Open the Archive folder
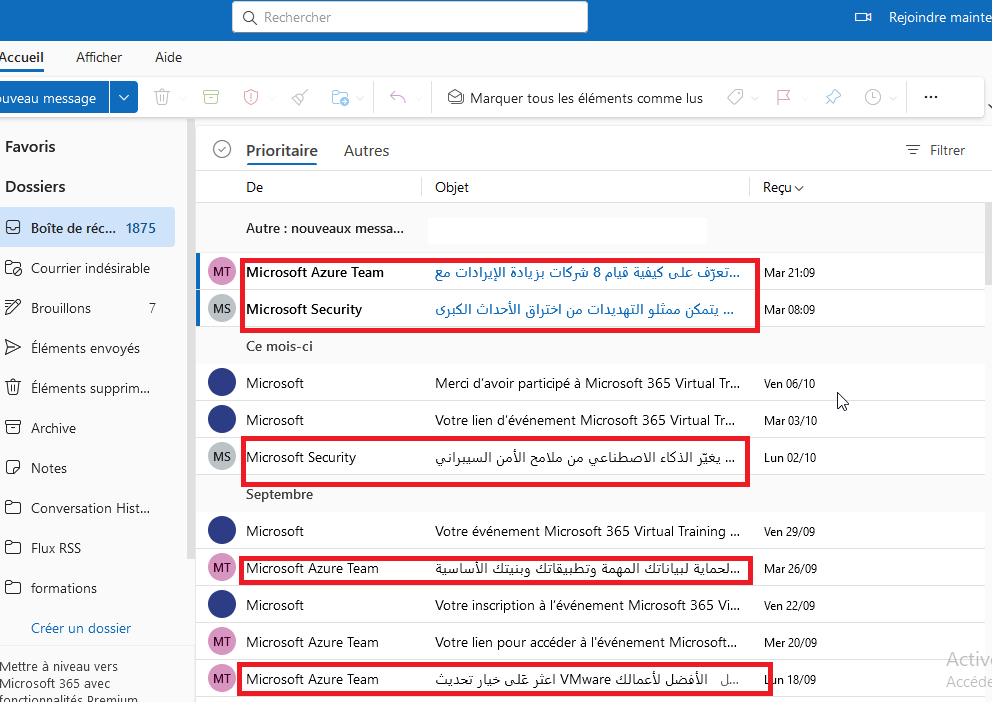Viewport: 992px width, 702px height. coord(87,428)
